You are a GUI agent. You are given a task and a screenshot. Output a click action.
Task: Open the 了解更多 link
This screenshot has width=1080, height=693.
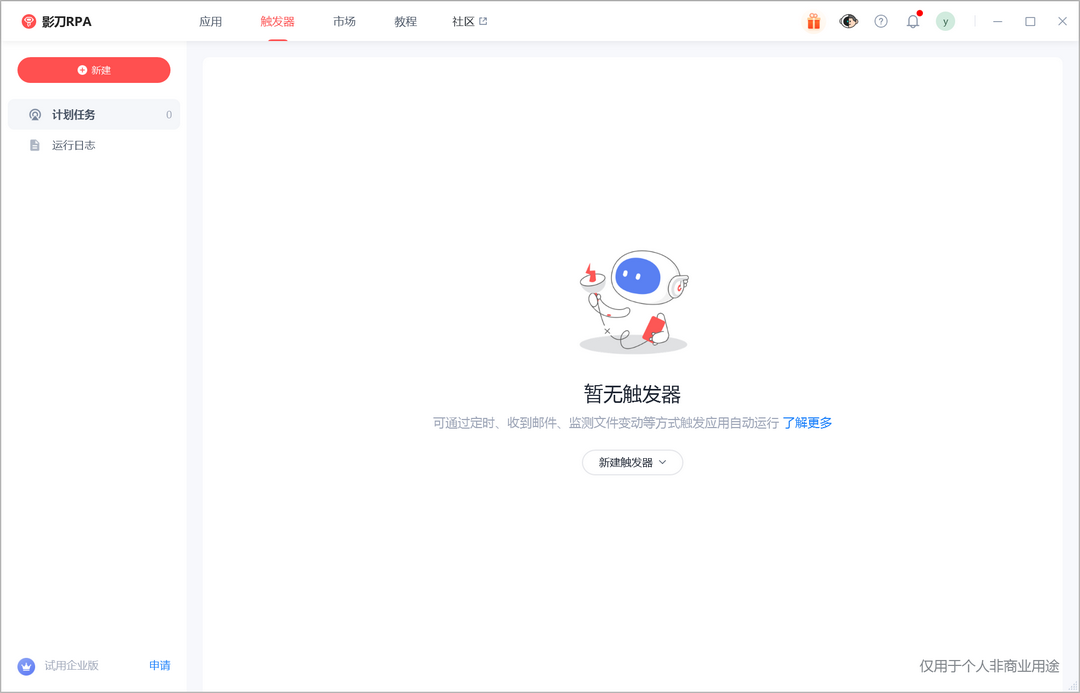(x=808, y=422)
